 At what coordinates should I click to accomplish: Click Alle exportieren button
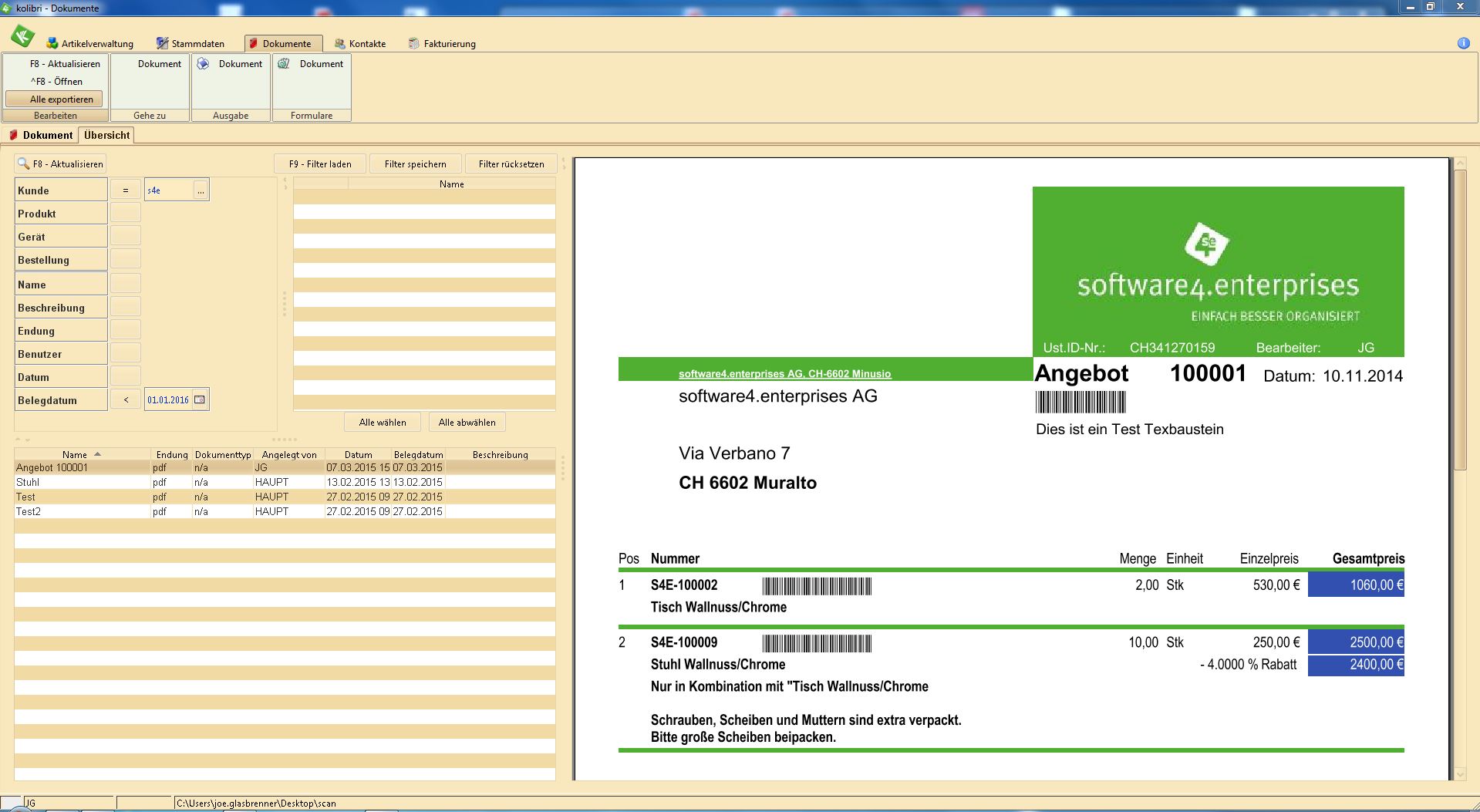(54, 99)
